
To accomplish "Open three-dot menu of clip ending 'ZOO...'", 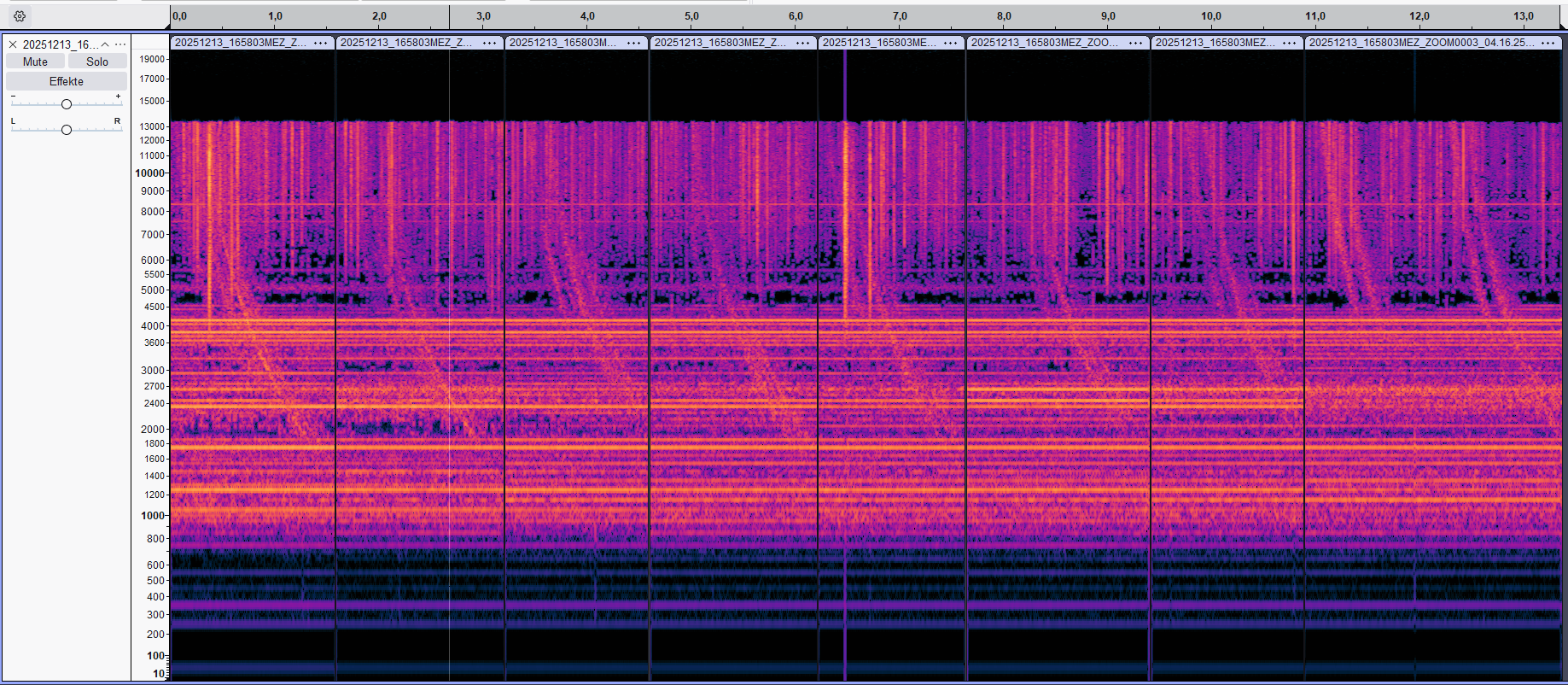I will [1135, 43].
